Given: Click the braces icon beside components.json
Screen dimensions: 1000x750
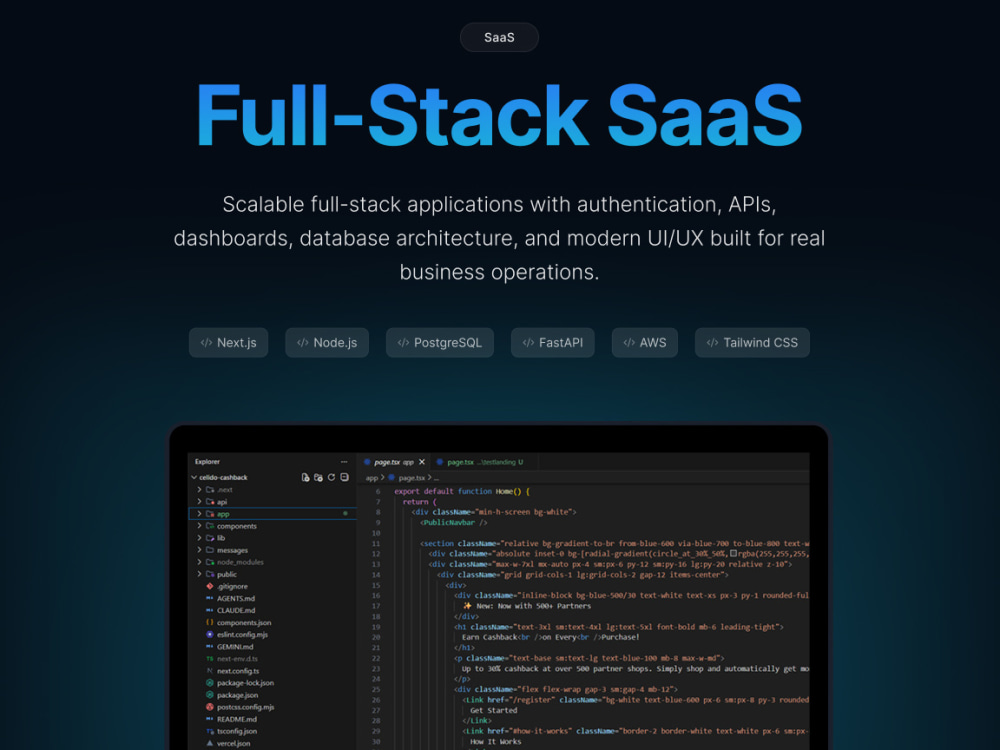Looking at the screenshot, I should pyautogui.click(x=210, y=622).
